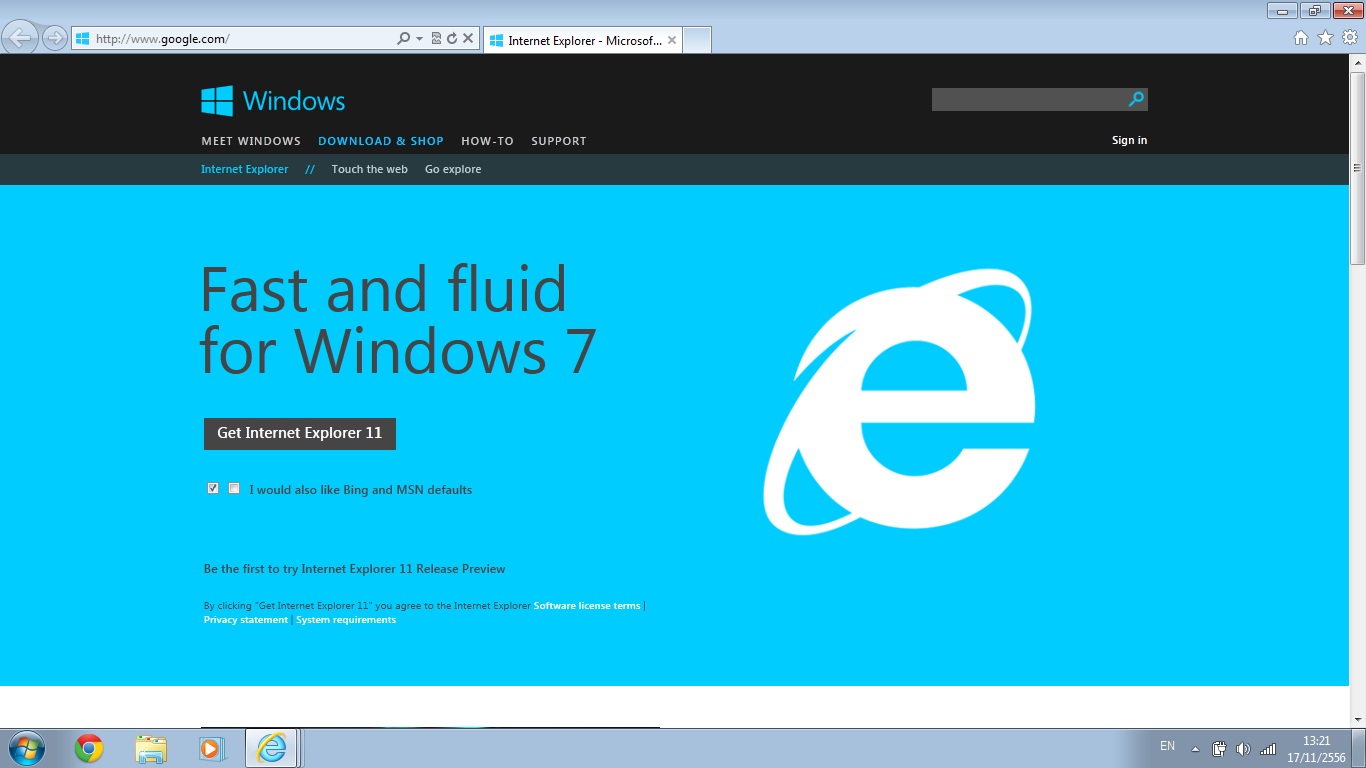
Task: Click 'I would also like Bing and MSN defaults'
Action: click(360, 490)
